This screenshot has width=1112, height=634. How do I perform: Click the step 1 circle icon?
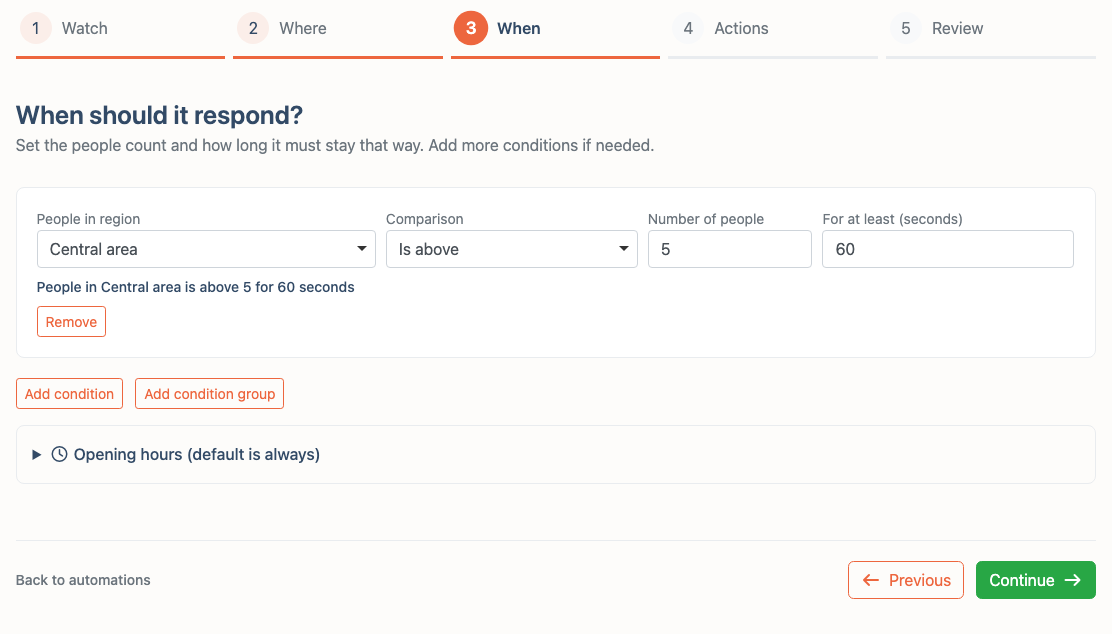pyautogui.click(x=35, y=28)
